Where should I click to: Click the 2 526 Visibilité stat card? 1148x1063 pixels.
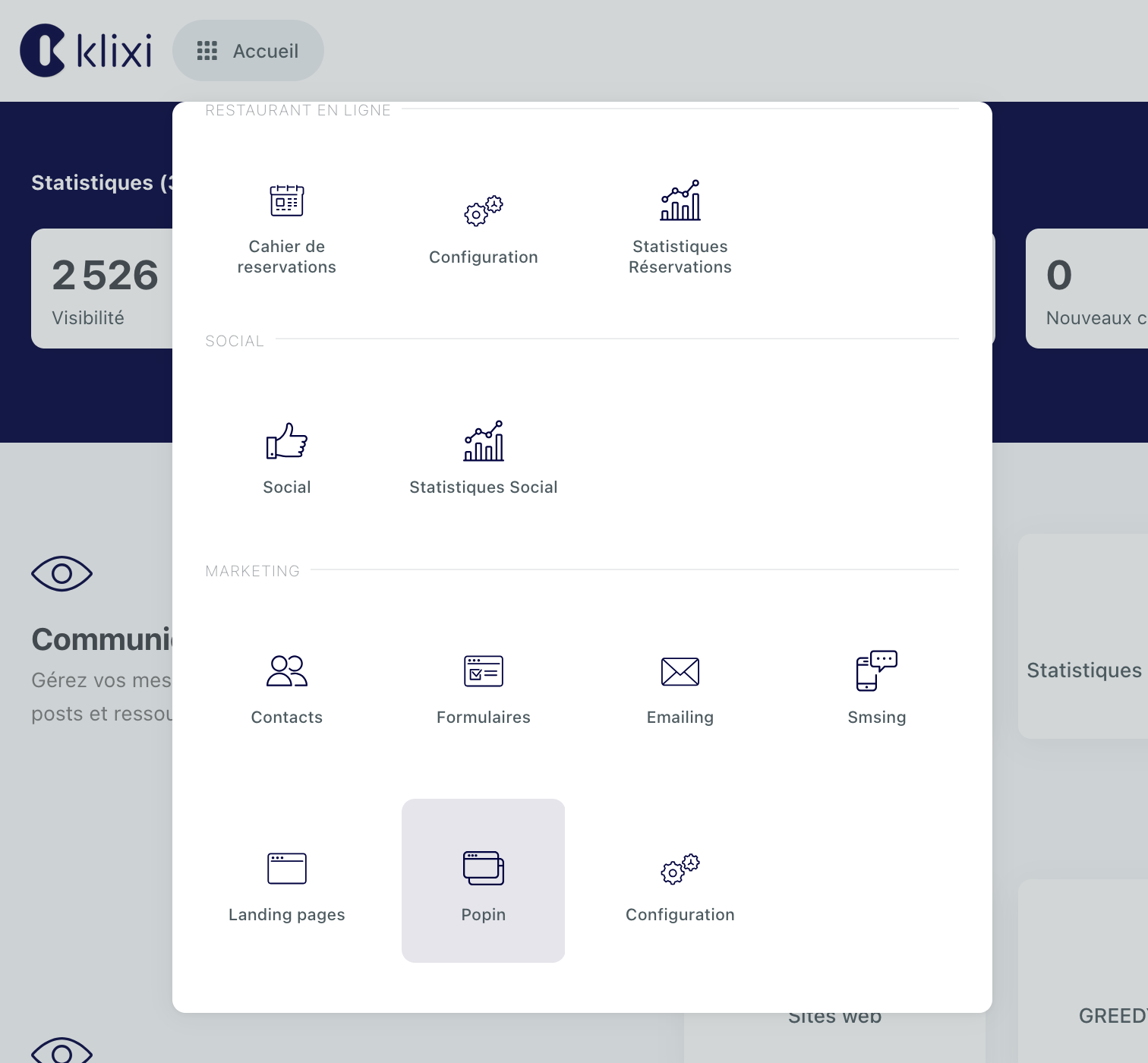coord(102,289)
